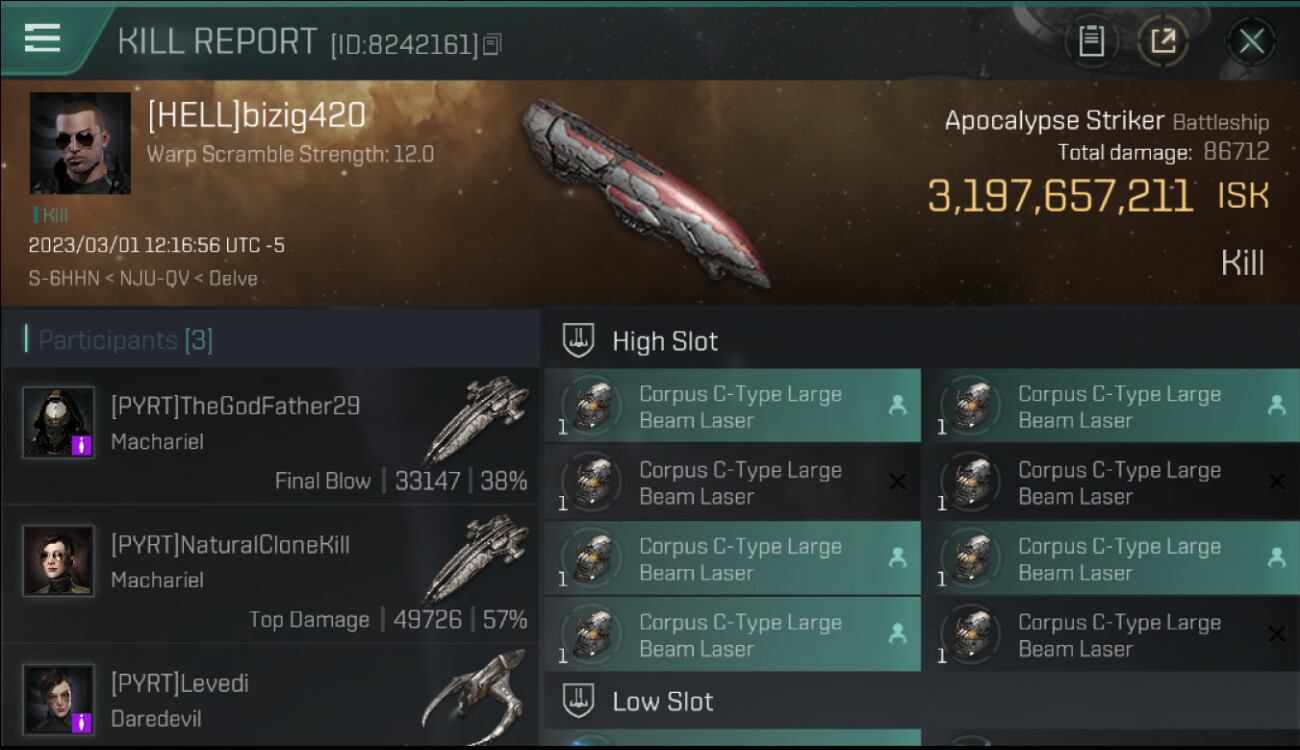The height and width of the screenshot is (750, 1300).
Task: View TheGodFather29's portrait
Action: [58, 422]
